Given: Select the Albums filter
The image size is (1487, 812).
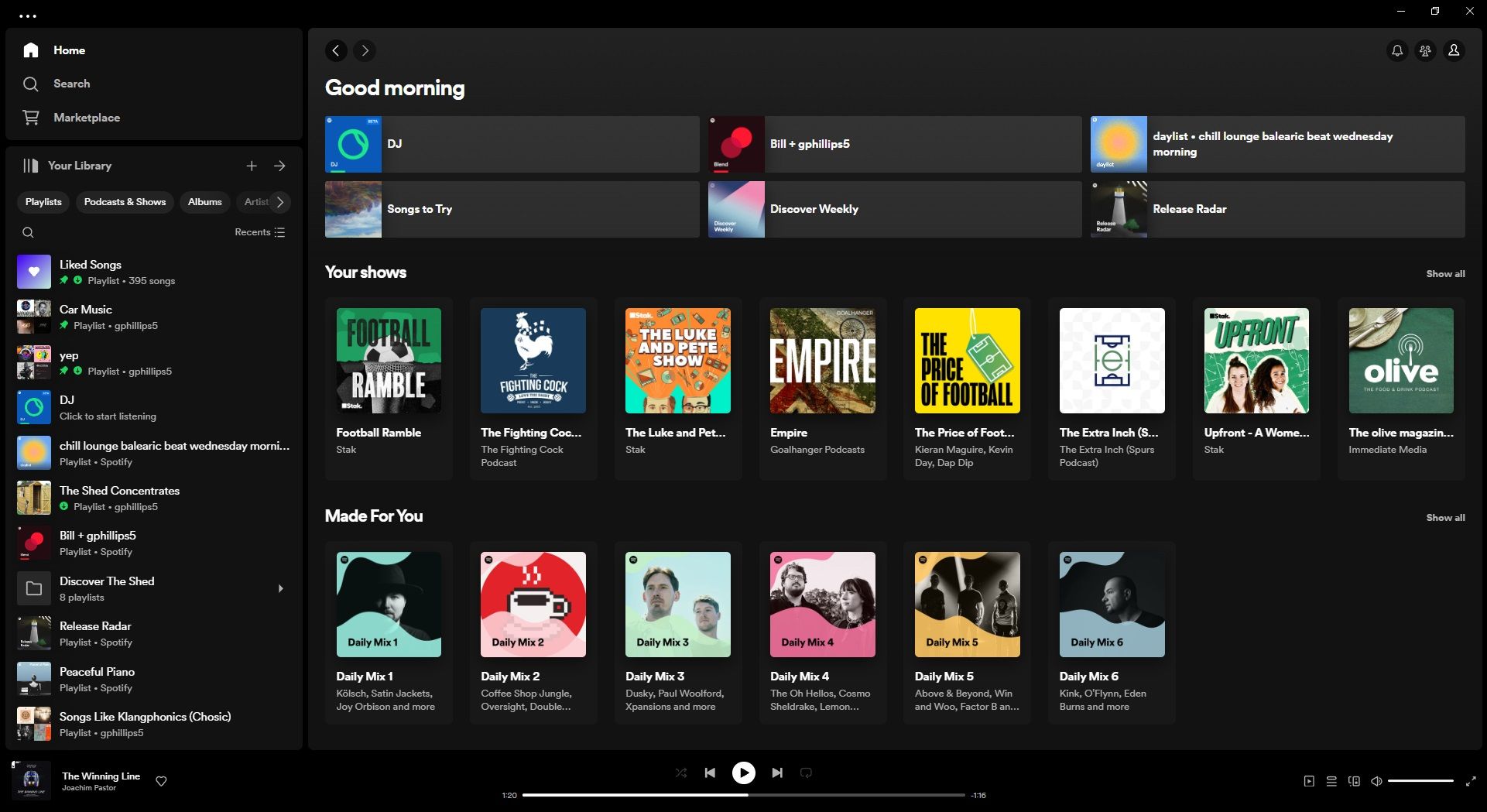Looking at the screenshot, I should pyautogui.click(x=204, y=202).
